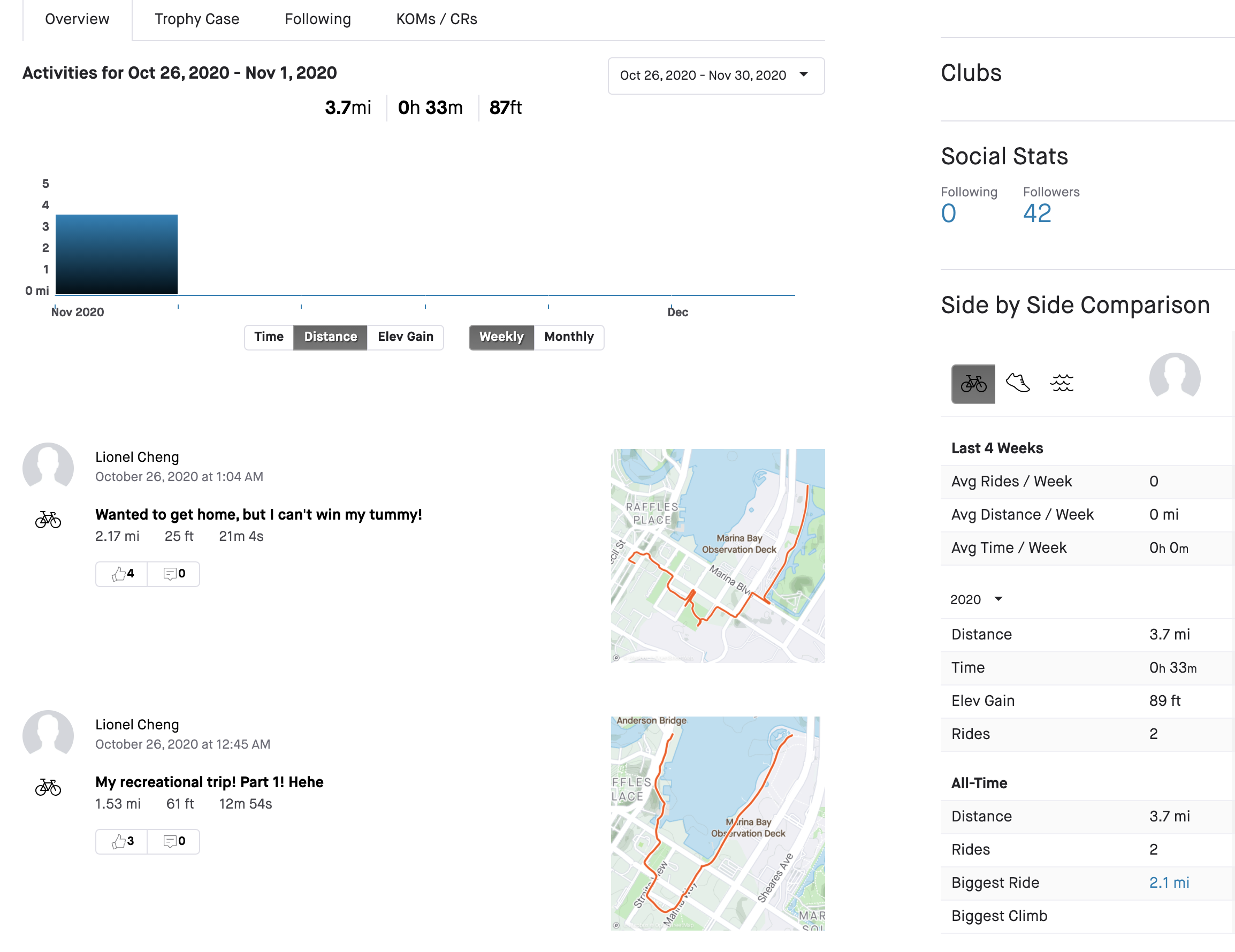Click the 'Elev Gain' 89 ft row
1235x952 pixels.
click(1087, 701)
